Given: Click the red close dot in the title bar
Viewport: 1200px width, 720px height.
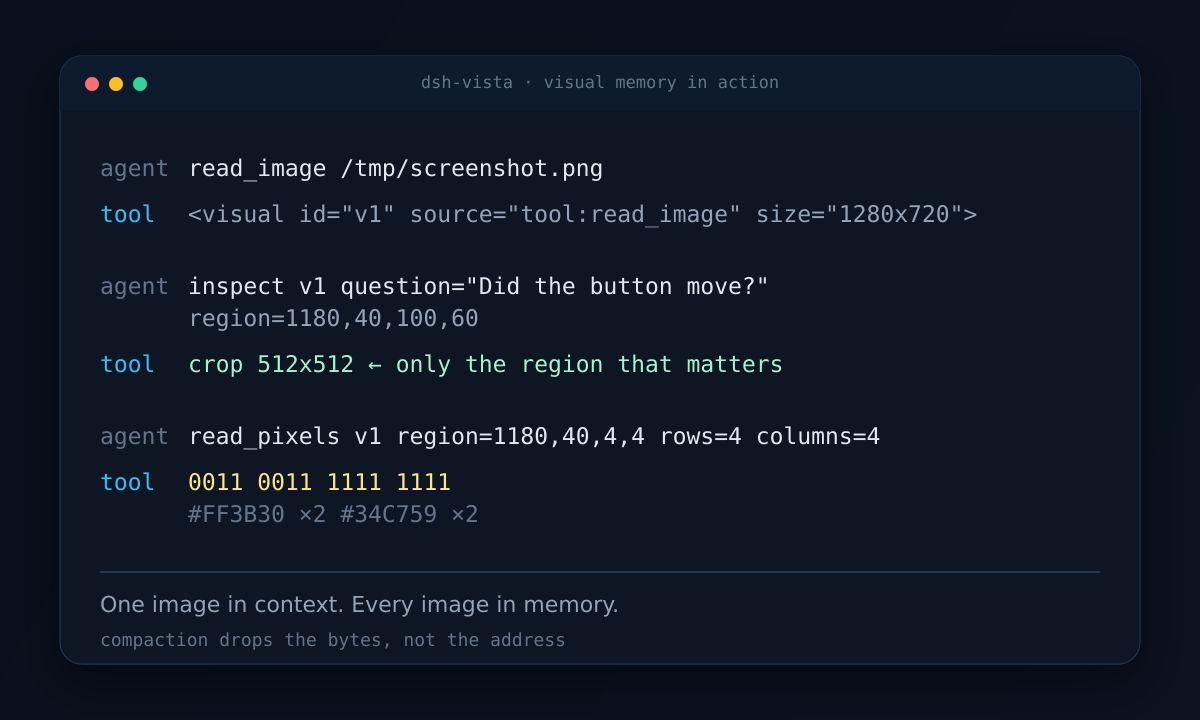Looking at the screenshot, I should tap(92, 84).
